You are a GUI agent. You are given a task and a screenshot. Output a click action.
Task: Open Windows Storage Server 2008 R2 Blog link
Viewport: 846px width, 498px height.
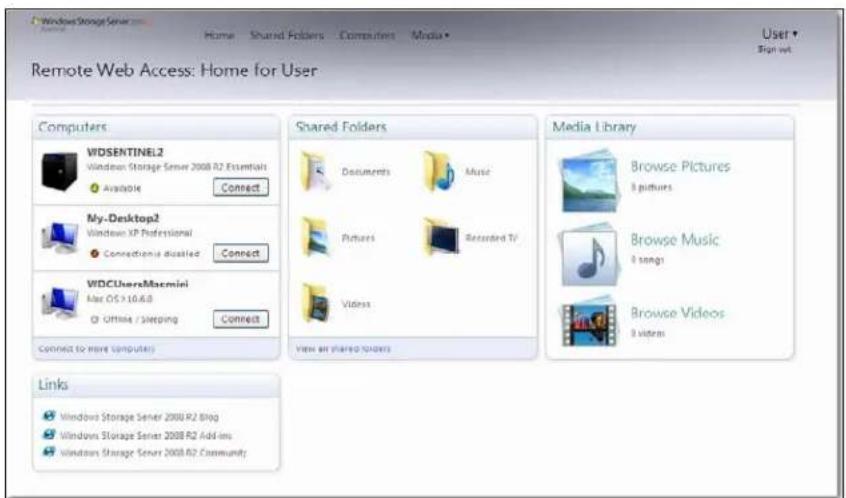[x=139, y=417]
